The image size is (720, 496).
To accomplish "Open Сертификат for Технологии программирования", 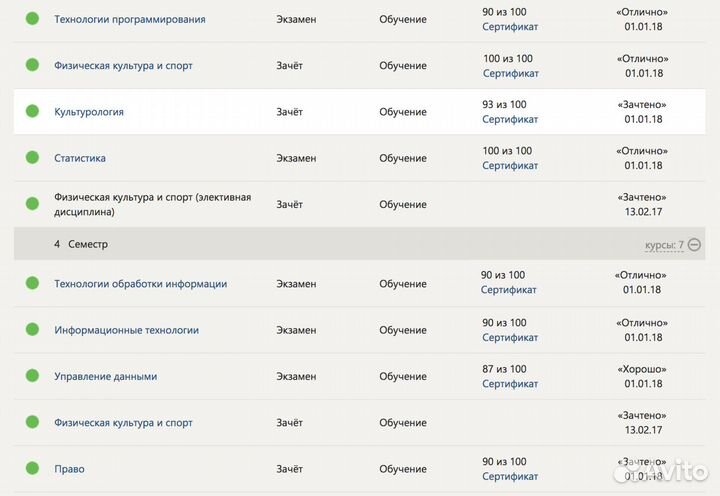I will click(x=510, y=27).
